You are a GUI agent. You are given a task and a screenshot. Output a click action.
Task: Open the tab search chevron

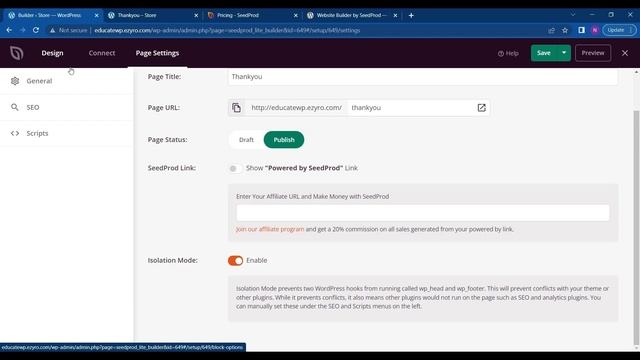pyautogui.click(x=573, y=15)
